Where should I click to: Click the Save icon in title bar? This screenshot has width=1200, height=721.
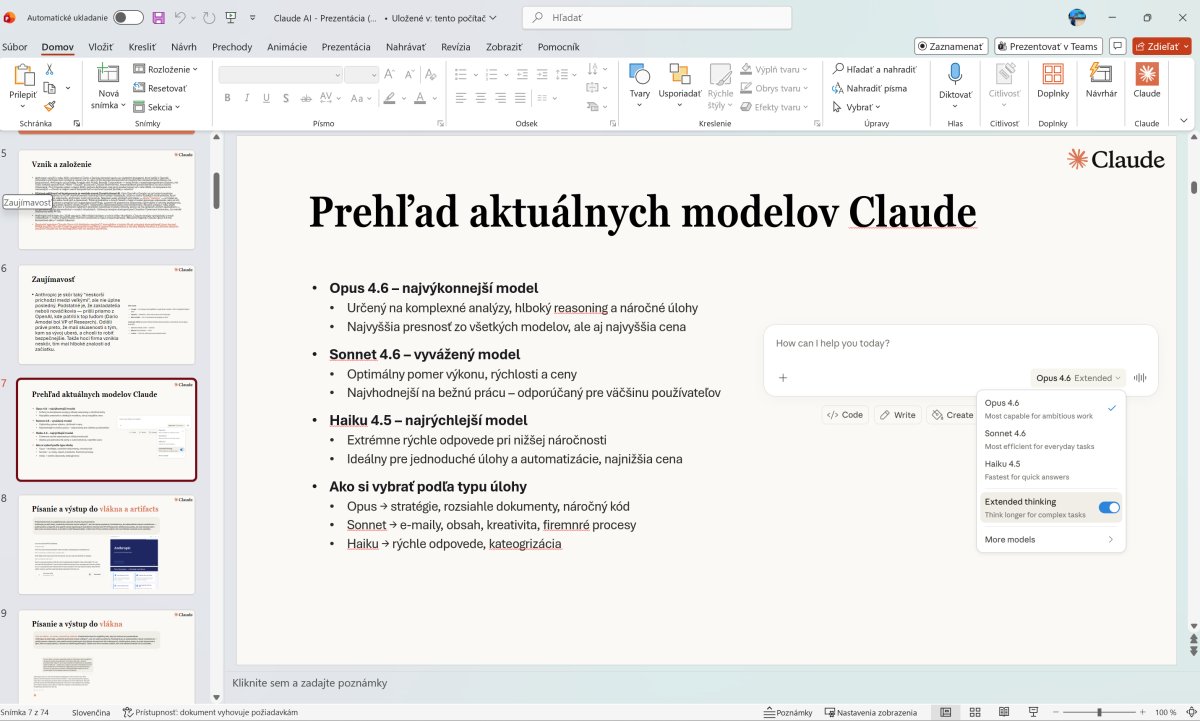tap(159, 18)
